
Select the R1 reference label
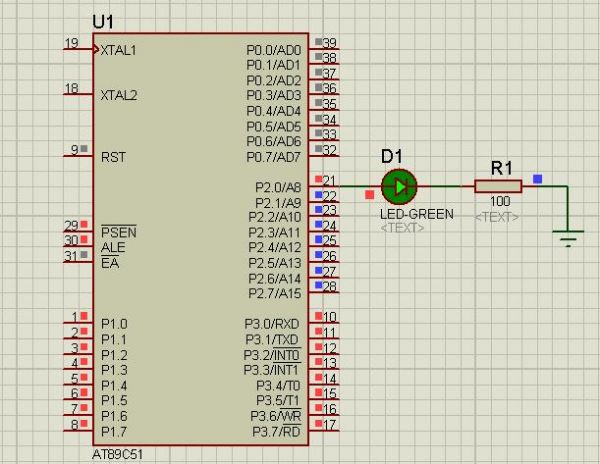501,165
